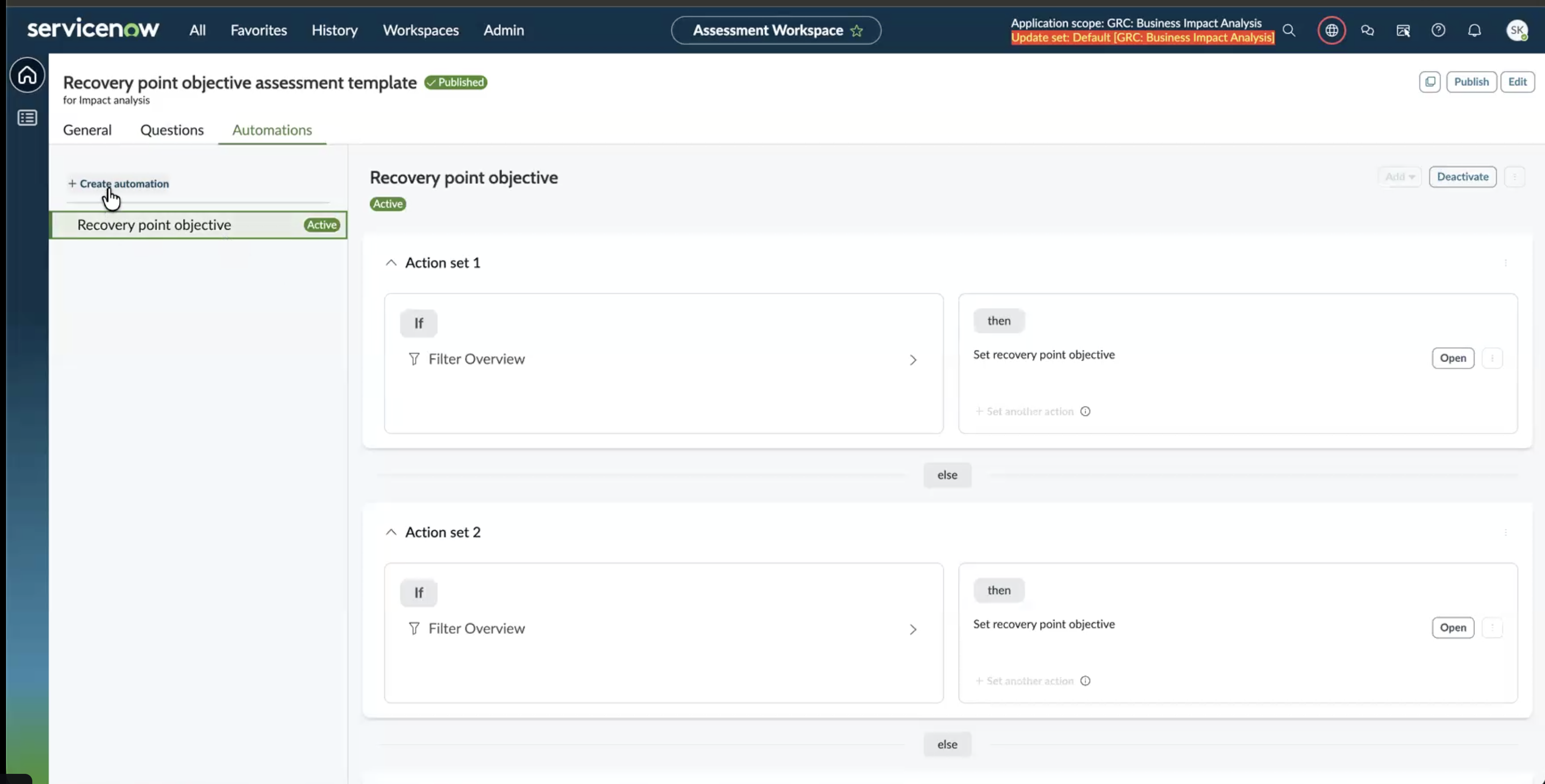Open the Action set 1 kebab menu

coord(1505,262)
